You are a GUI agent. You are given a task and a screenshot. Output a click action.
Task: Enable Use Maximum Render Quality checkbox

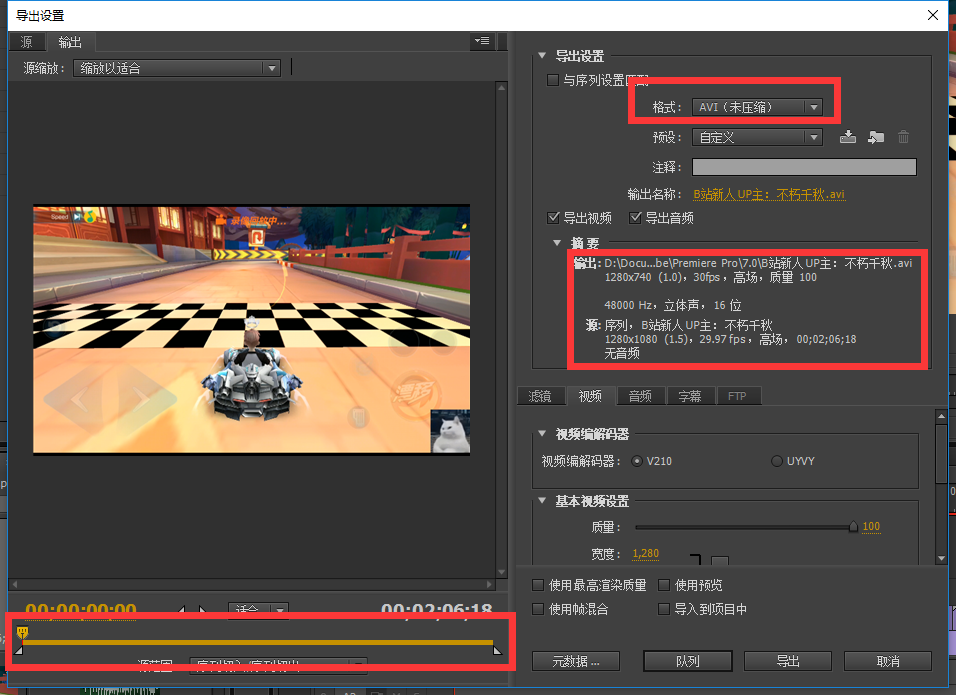(538, 585)
